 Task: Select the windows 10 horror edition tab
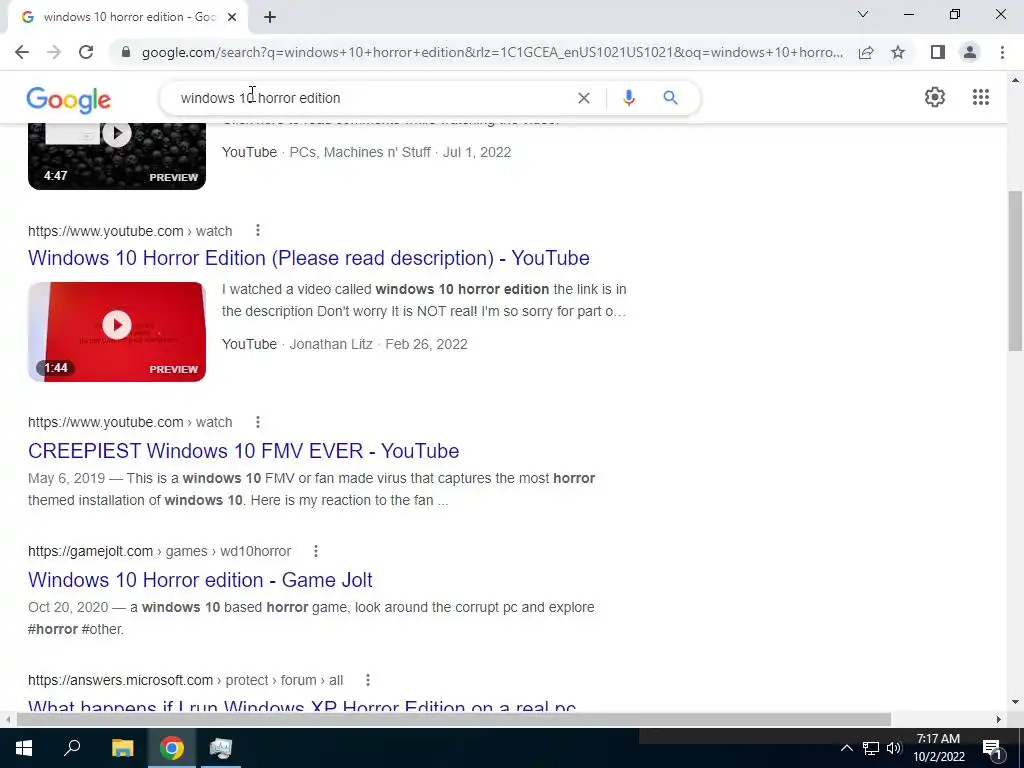tap(127, 18)
